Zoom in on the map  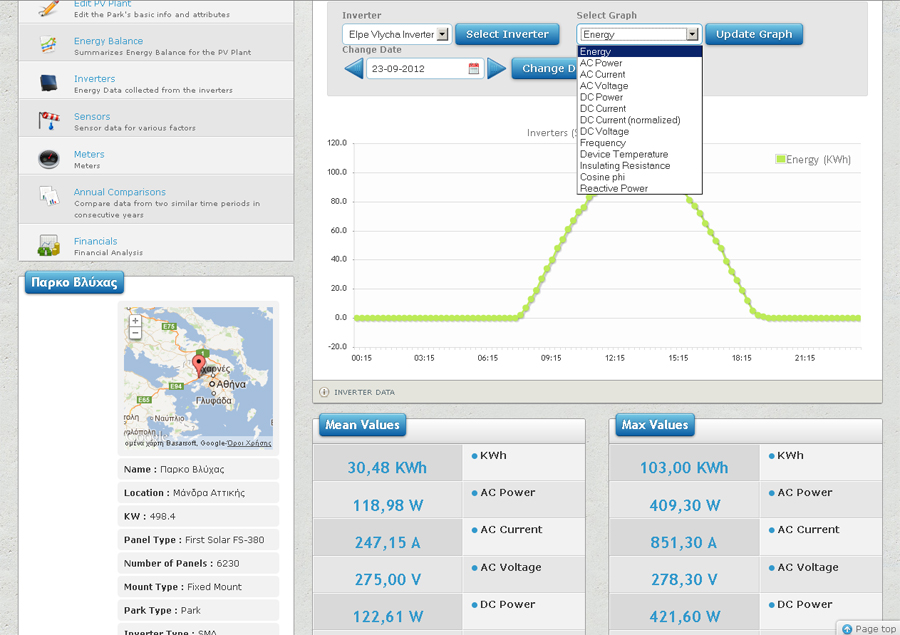(135, 321)
